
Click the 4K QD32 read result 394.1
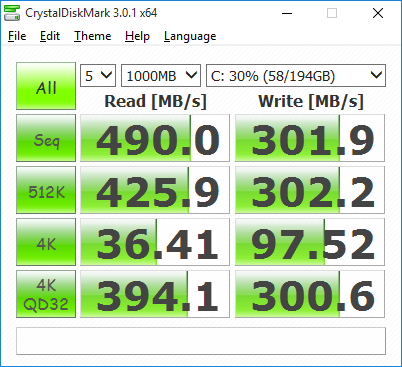[x=155, y=294]
